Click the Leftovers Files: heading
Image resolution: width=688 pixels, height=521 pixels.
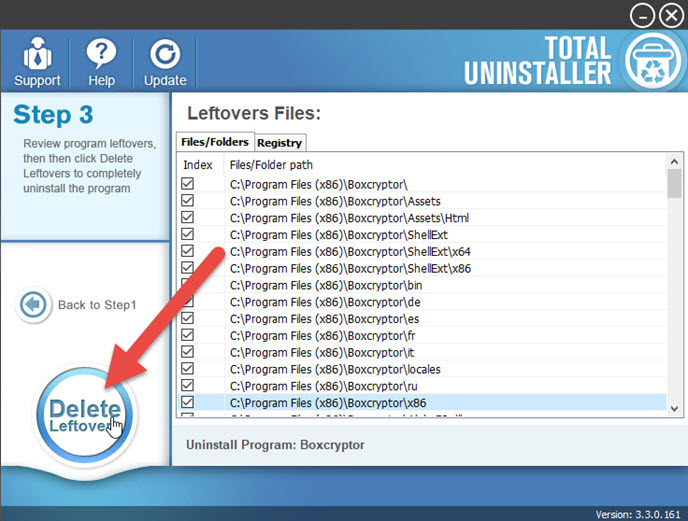254,114
